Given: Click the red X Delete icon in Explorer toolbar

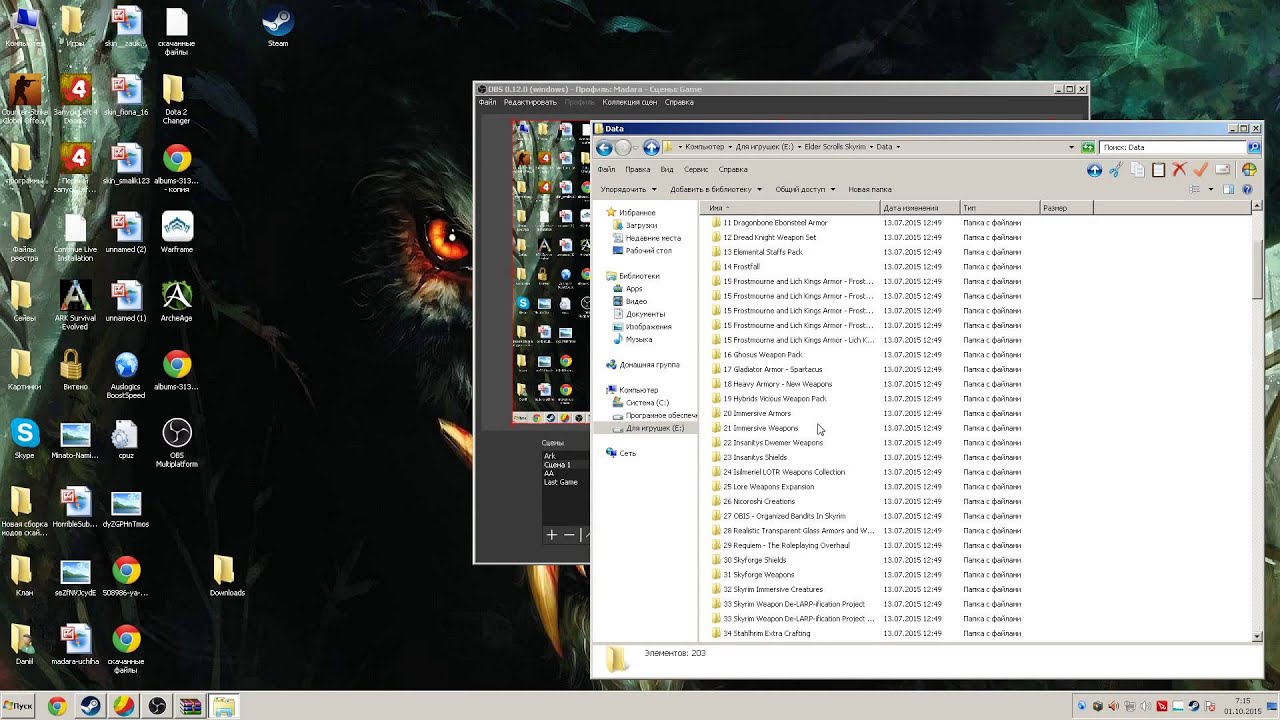Looking at the screenshot, I should 1179,170.
